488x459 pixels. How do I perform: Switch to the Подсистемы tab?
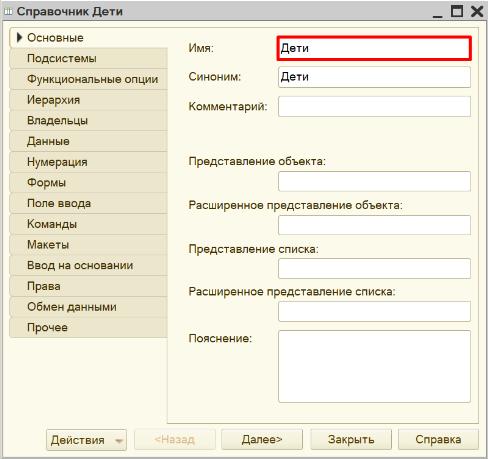coord(89,58)
